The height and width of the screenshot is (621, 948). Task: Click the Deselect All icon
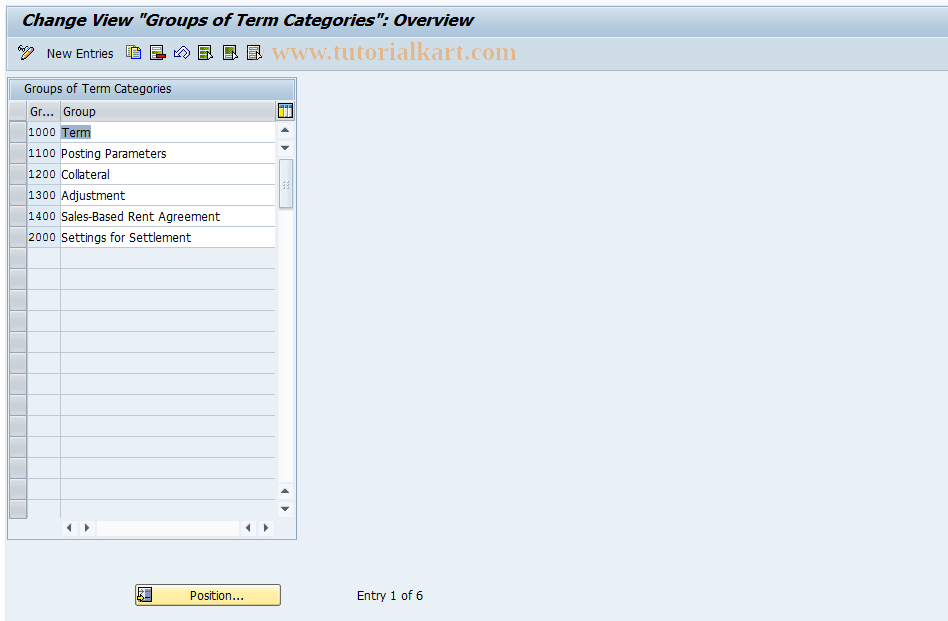[254, 53]
